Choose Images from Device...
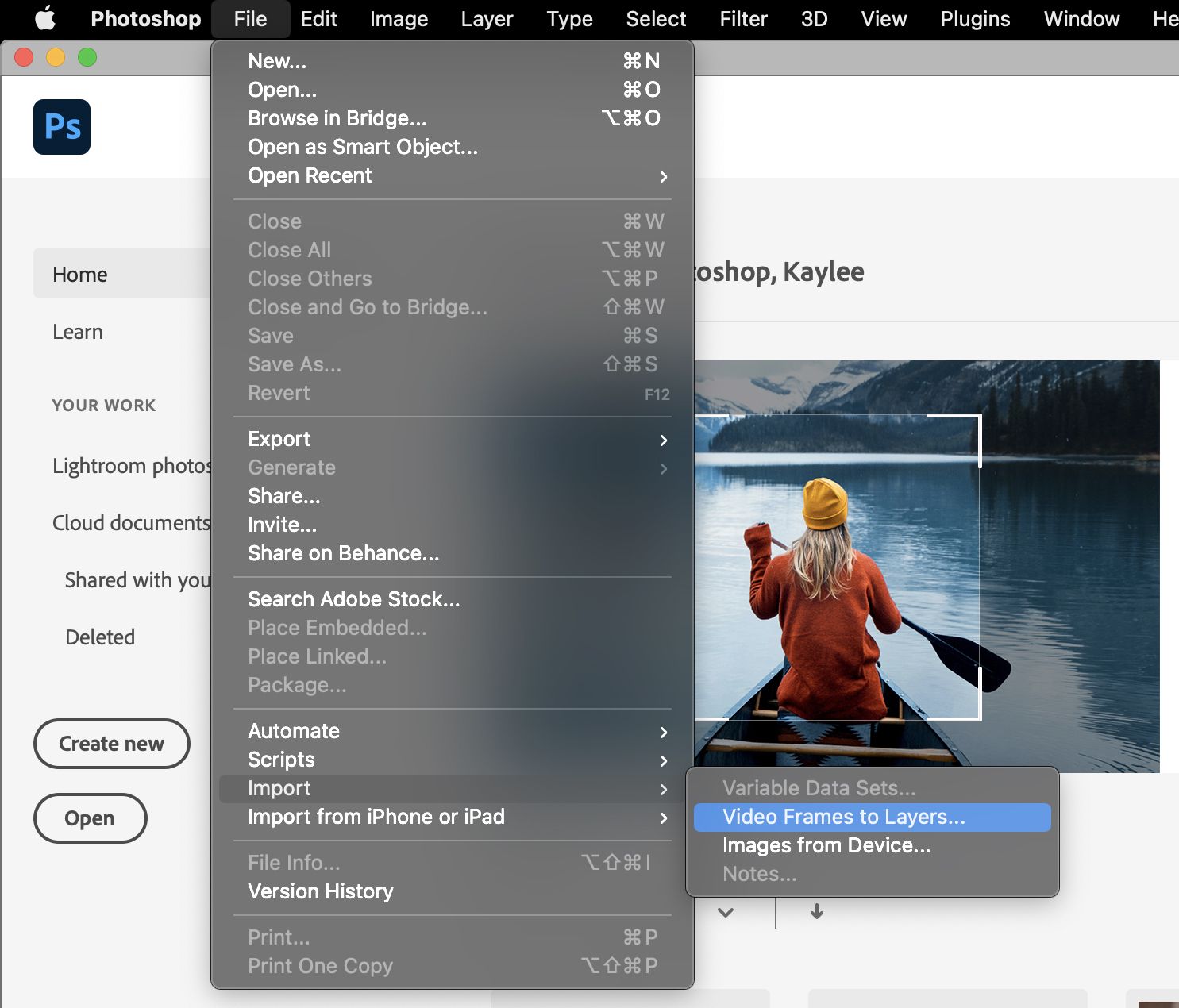 point(873,845)
